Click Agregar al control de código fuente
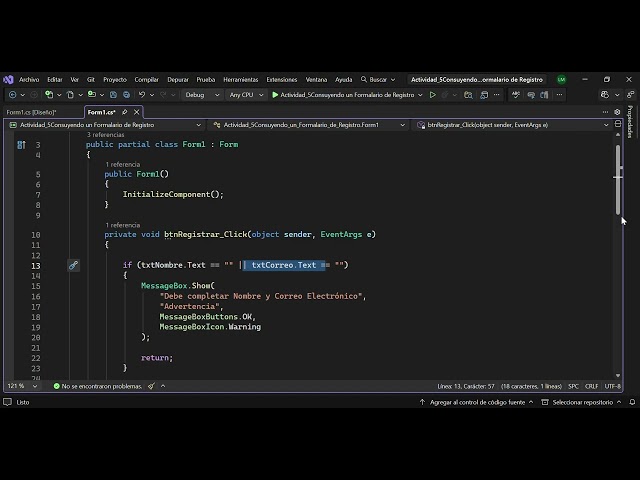This screenshot has width=640, height=480. tap(477, 402)
